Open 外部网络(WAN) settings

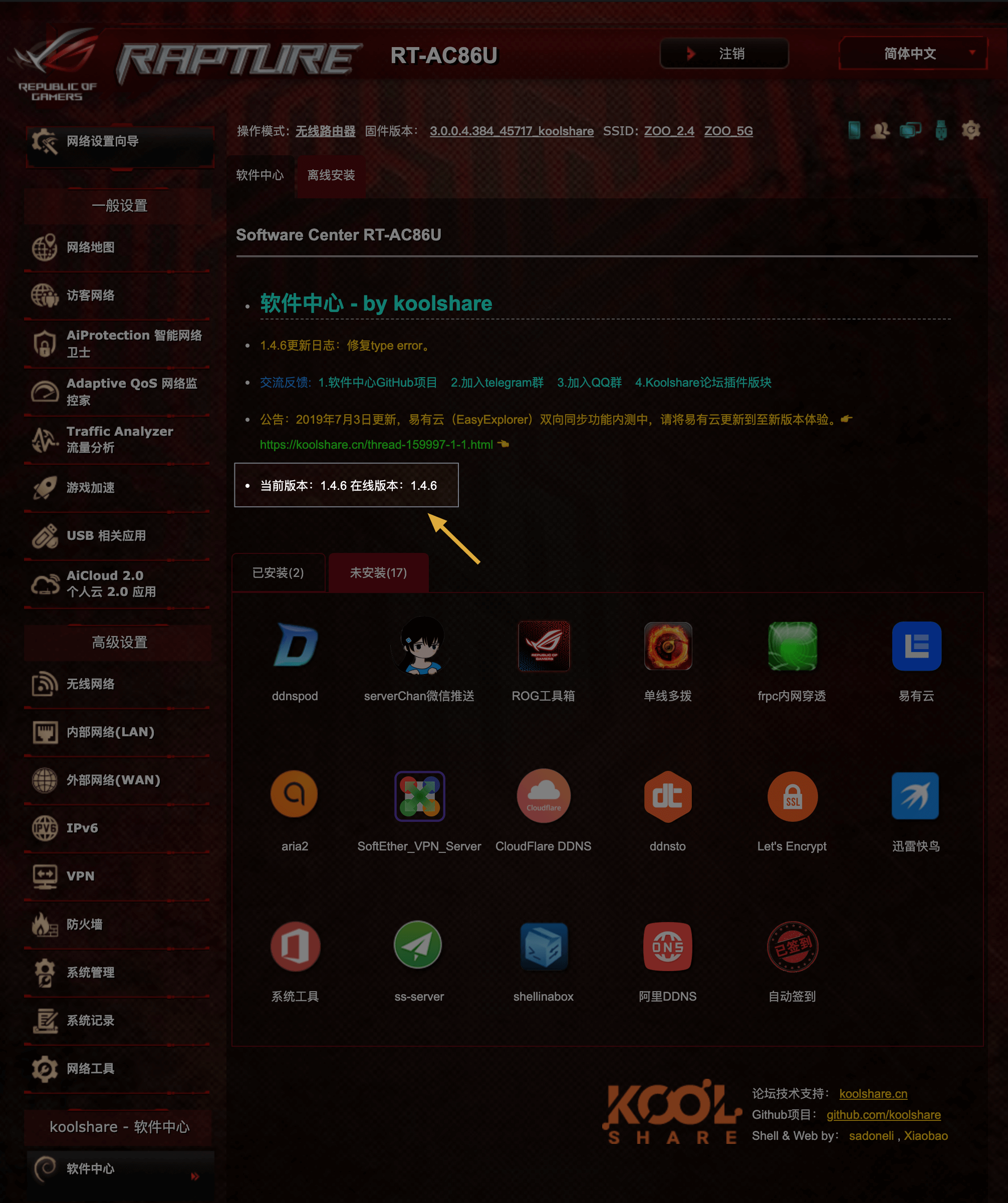pos(117,780)
